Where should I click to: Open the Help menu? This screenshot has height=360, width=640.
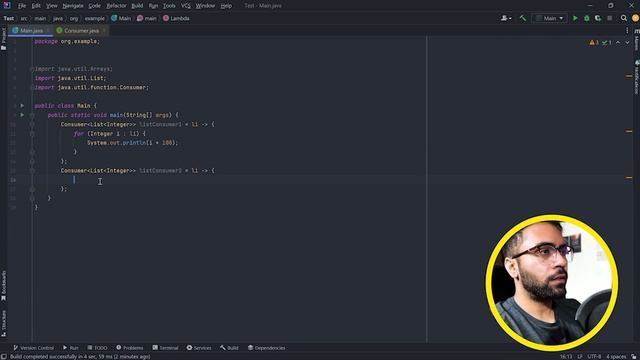tap(226, 6)
